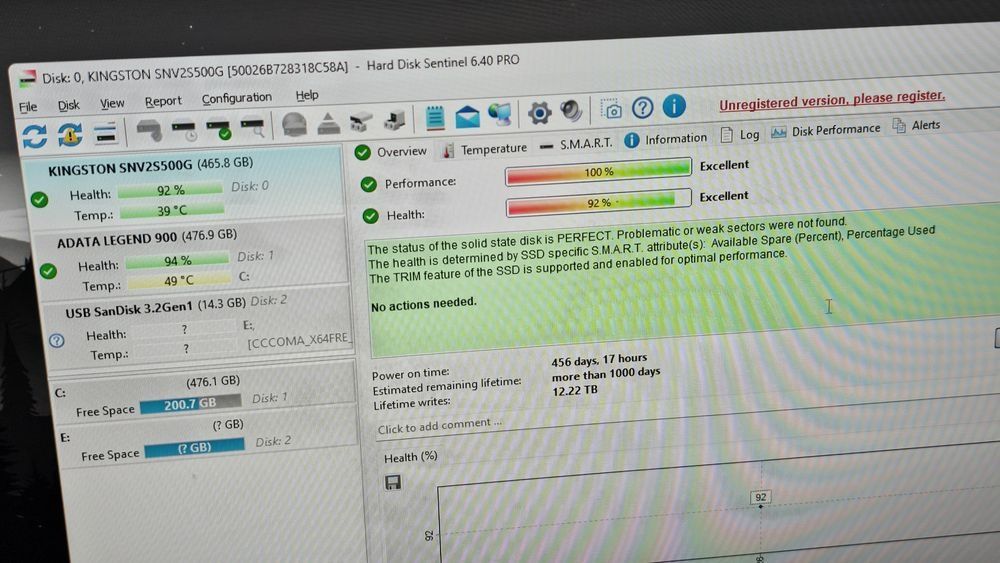Click the globe disk toolbar icon
This screenshot has height=563, width=1000.
point(294,124)
